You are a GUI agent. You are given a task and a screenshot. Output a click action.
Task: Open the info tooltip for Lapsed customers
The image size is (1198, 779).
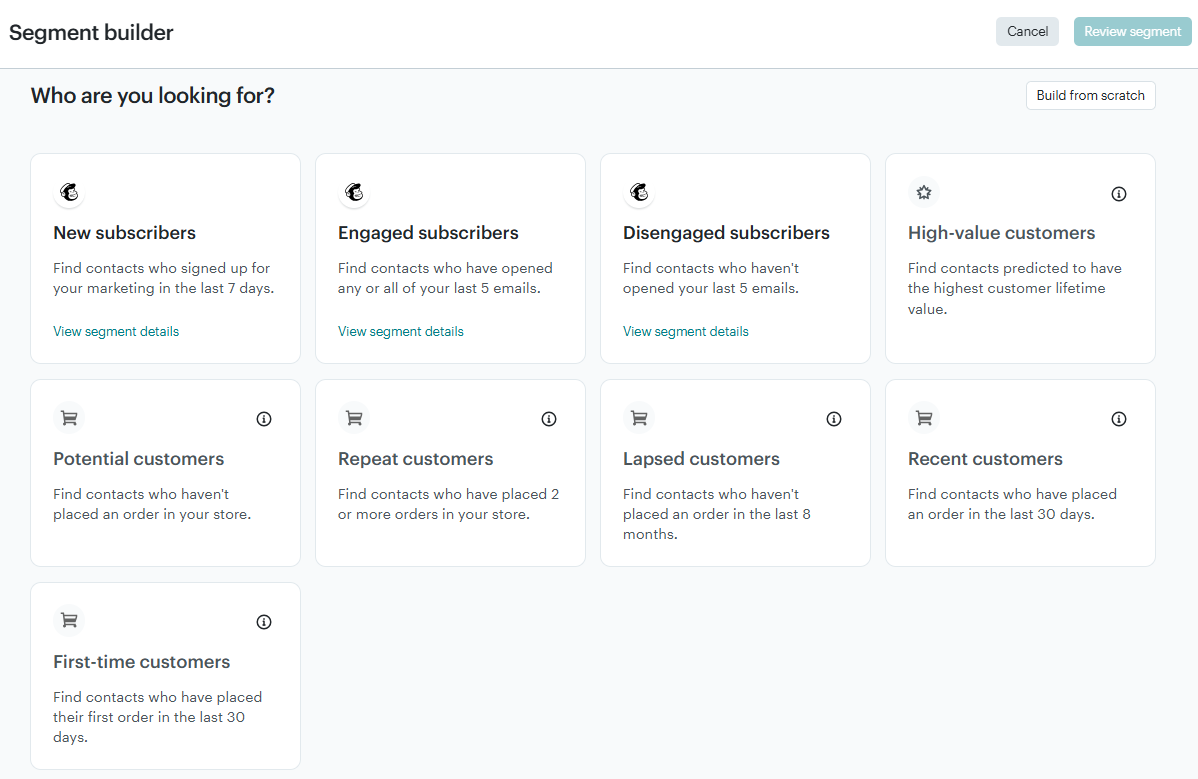pos(833,419)
